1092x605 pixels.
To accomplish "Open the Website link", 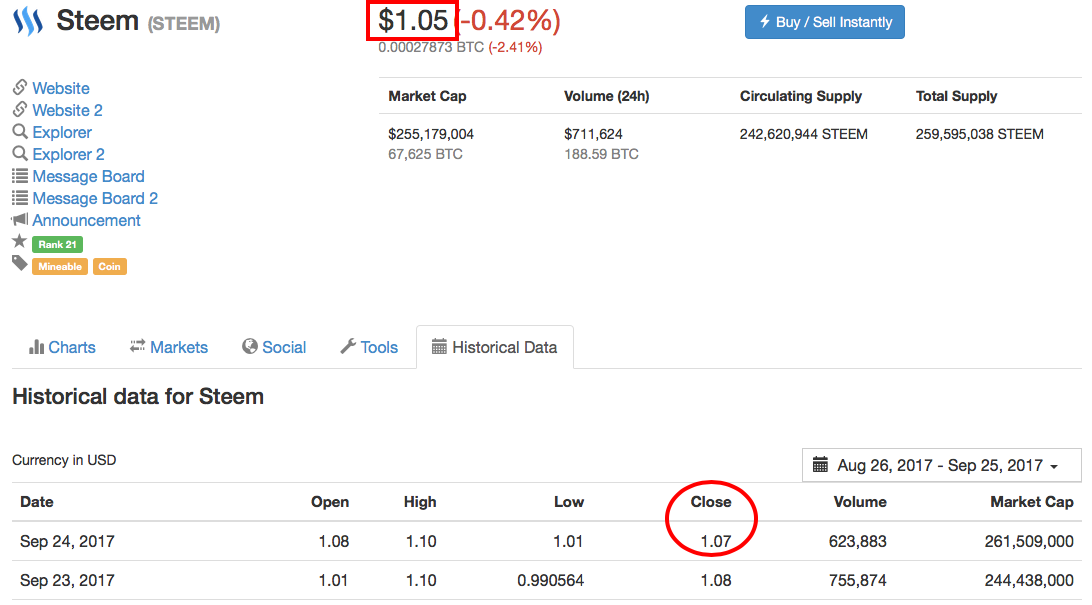I will [x=61, y=88].
